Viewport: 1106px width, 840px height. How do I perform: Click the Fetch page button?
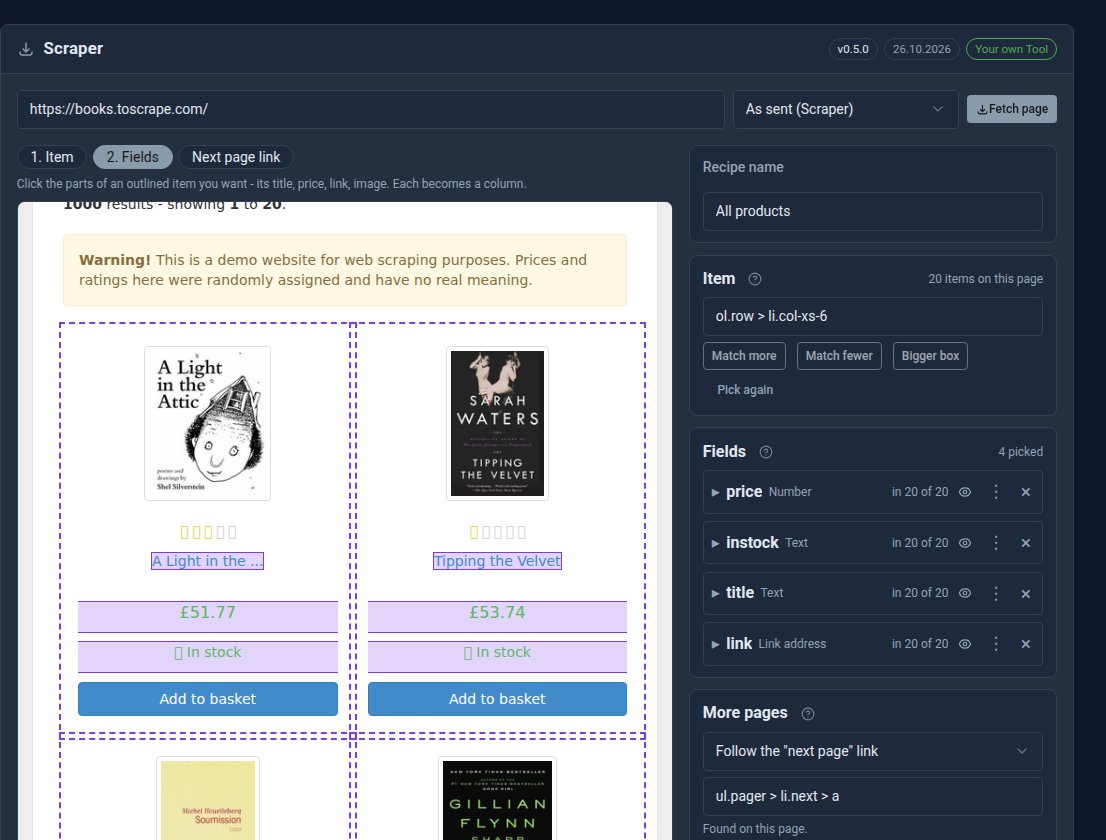tap(1011, 109)
